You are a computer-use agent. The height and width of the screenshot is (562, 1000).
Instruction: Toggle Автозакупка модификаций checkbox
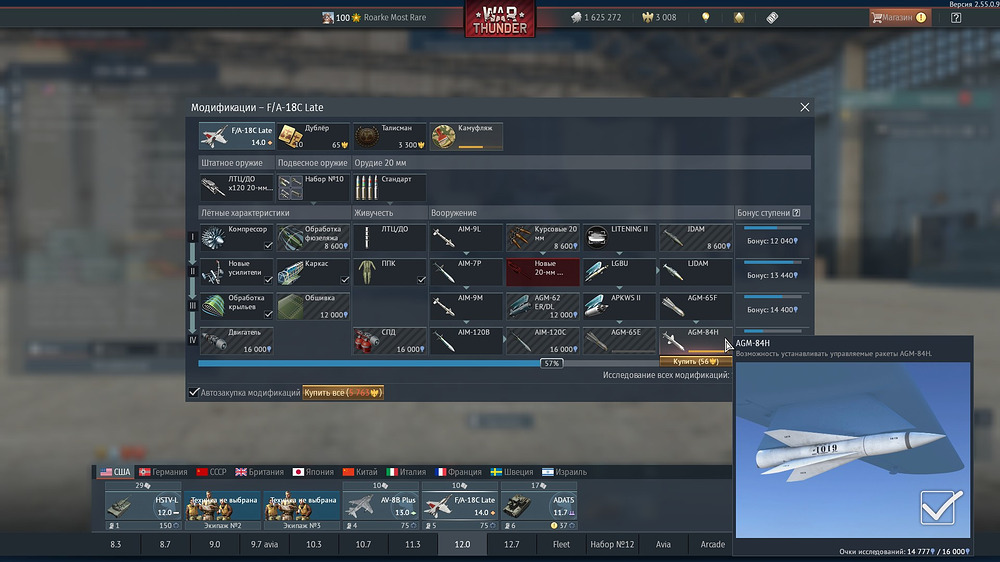pyautogui.click(x=195, y=393)
